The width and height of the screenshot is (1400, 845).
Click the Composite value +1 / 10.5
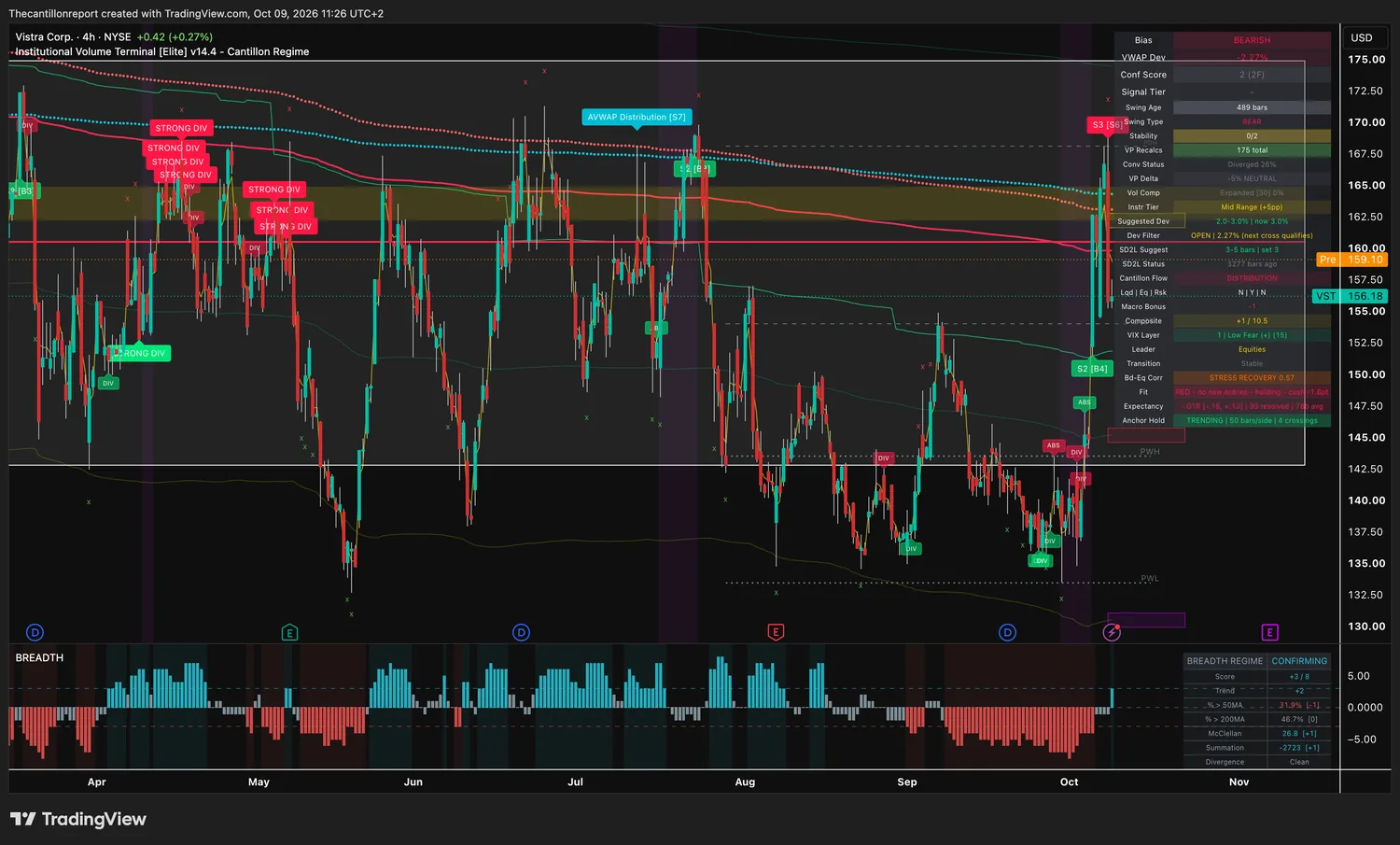1252,321
